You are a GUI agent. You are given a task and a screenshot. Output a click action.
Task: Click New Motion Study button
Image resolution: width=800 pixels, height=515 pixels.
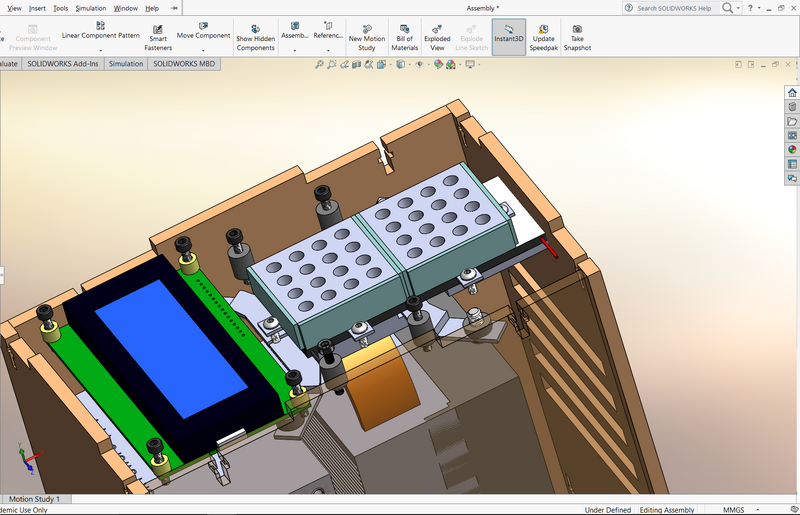(x=367, y=37)
